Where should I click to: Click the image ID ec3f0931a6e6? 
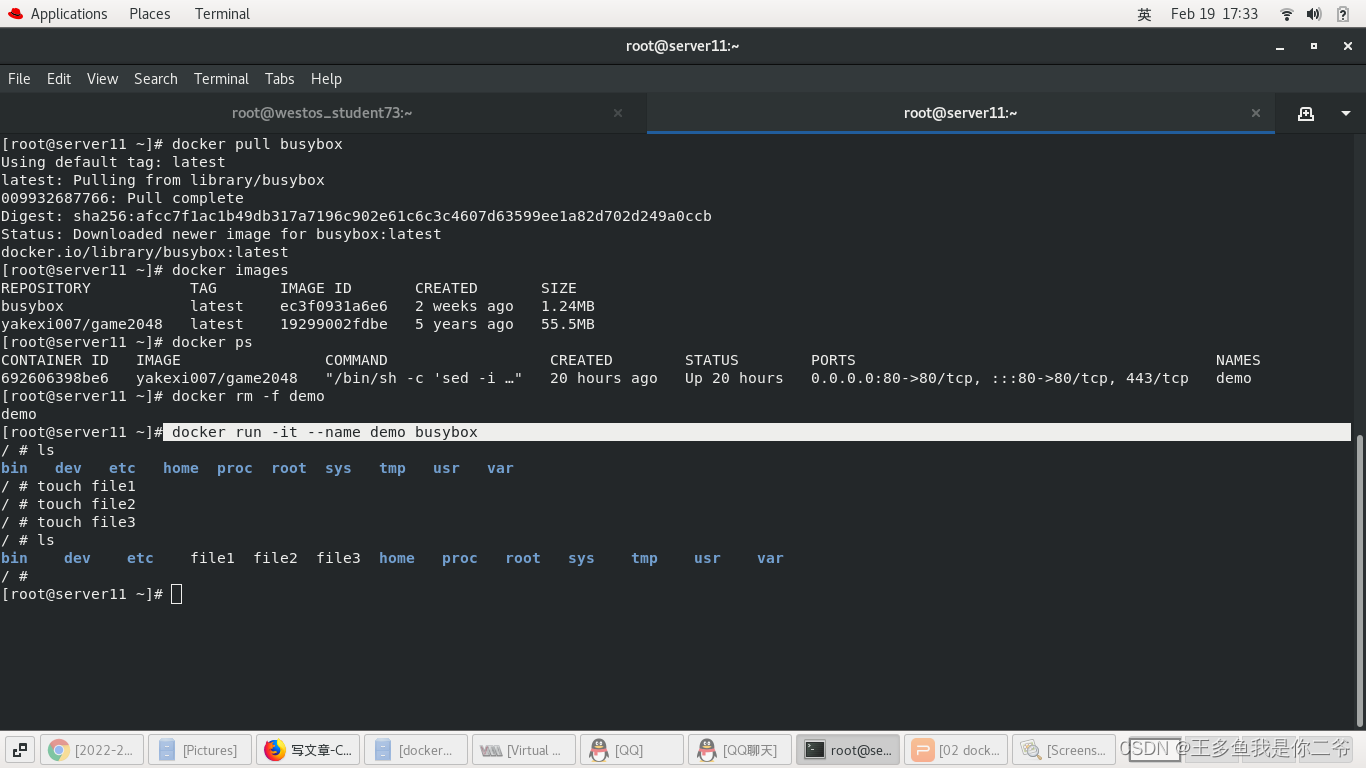pyautogui.click(x=334, y=306)
